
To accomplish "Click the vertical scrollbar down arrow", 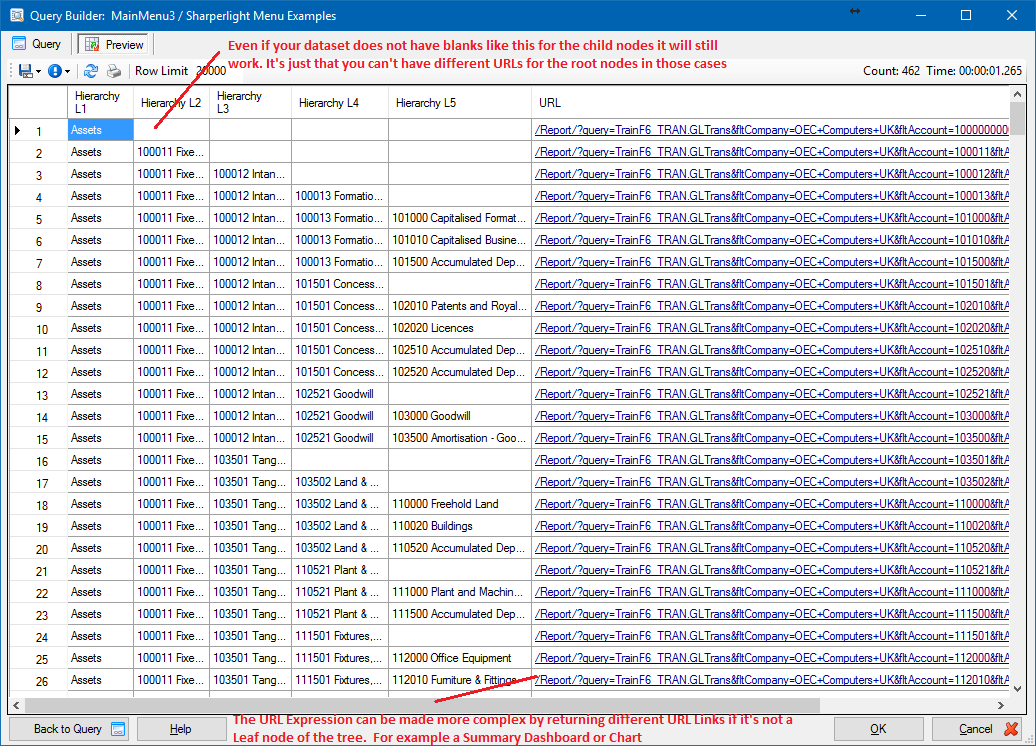I will click(1018, 689).
